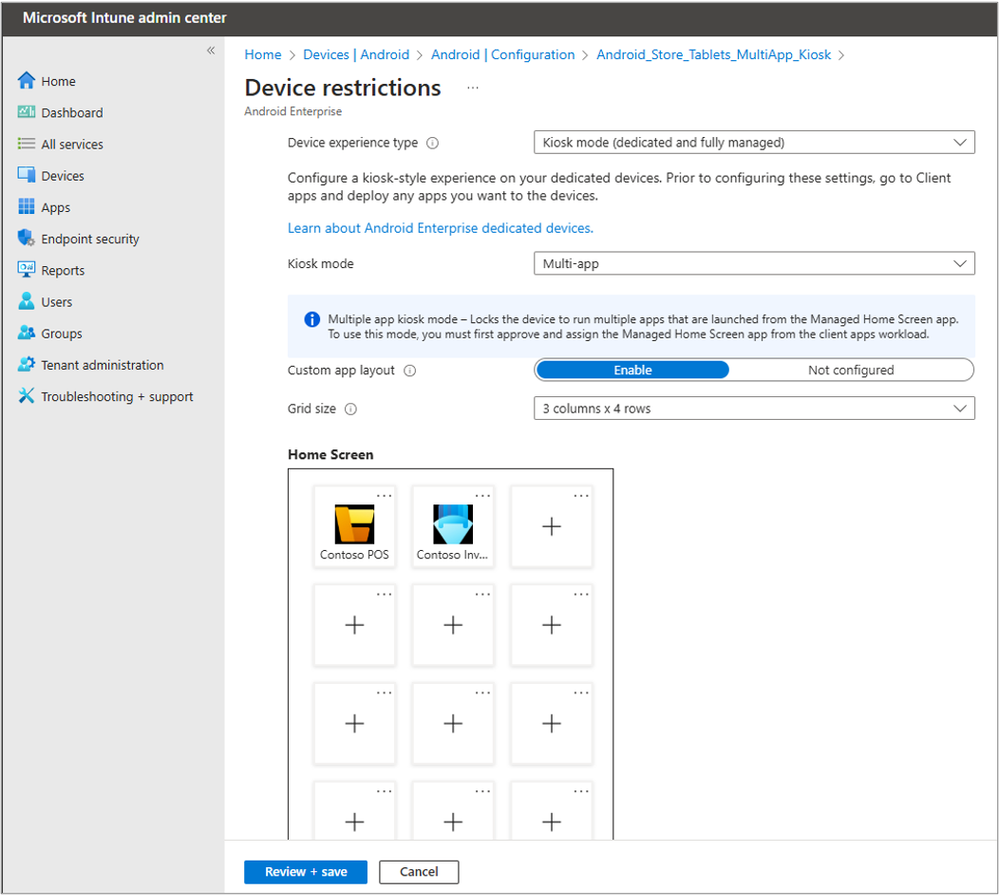This screenshot has height=895, width=999.
Task: Click the Contoso POS tile label
Action: point(354,555)
